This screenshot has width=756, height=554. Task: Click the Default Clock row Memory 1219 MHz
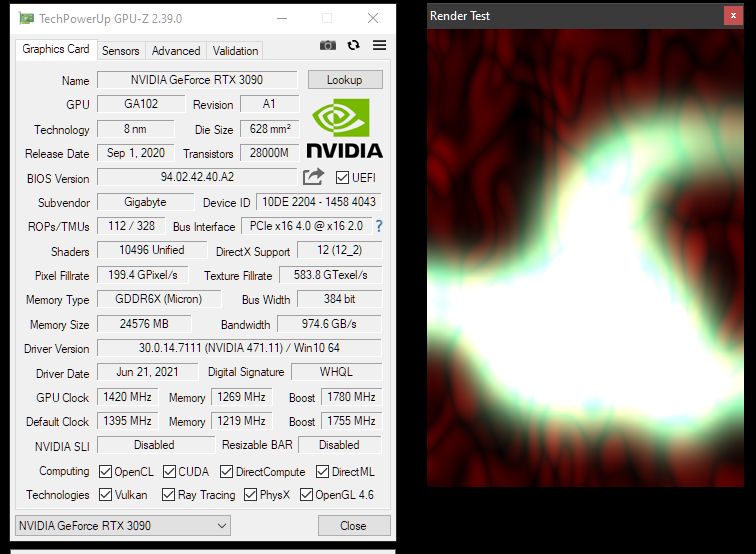coord(242,421)
